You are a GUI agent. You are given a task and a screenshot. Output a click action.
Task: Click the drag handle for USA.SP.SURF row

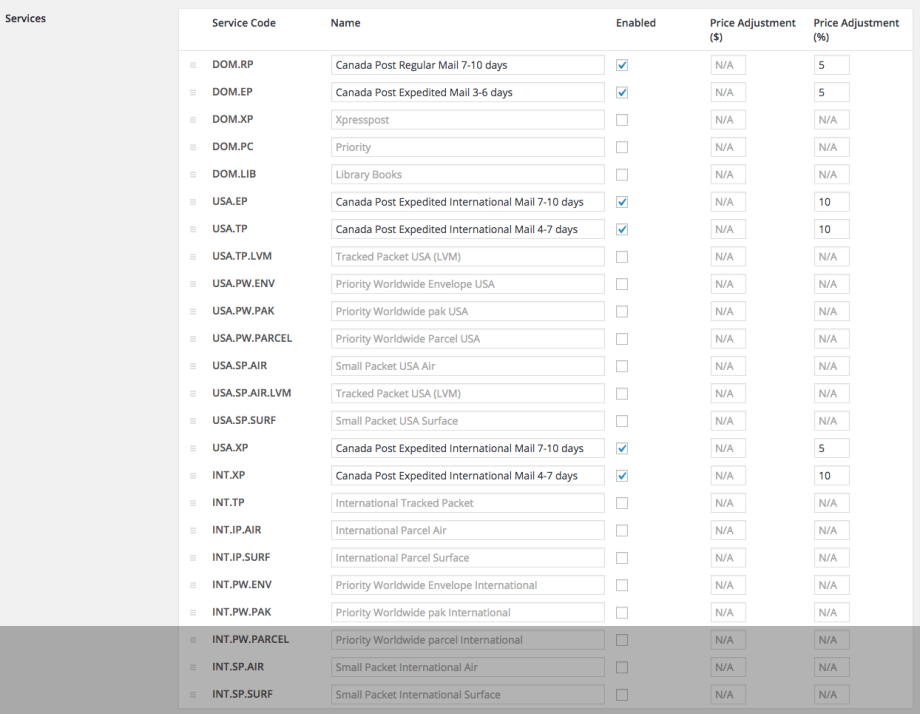click(193, 421)
